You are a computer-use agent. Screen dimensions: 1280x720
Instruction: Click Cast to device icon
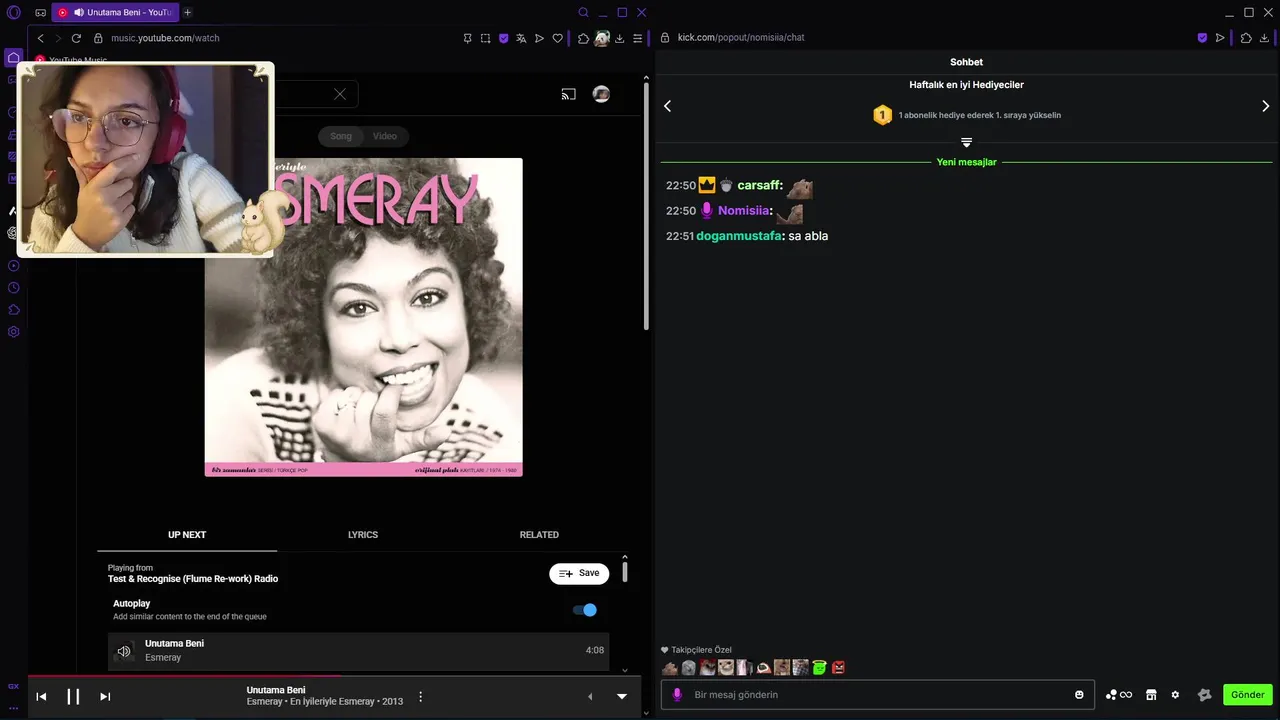[568, 94]
